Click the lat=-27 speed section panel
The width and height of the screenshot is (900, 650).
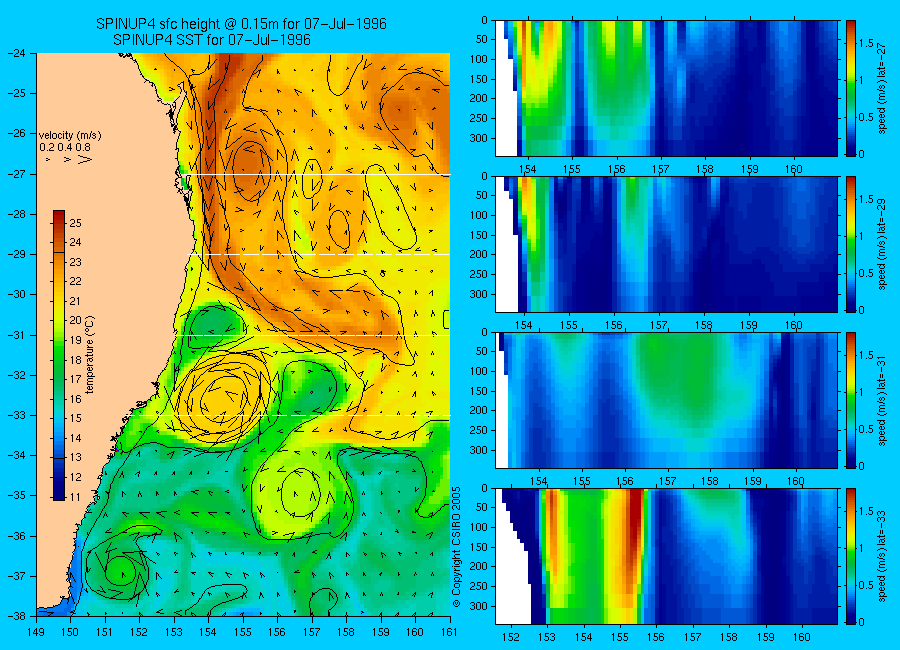(666, 88)
